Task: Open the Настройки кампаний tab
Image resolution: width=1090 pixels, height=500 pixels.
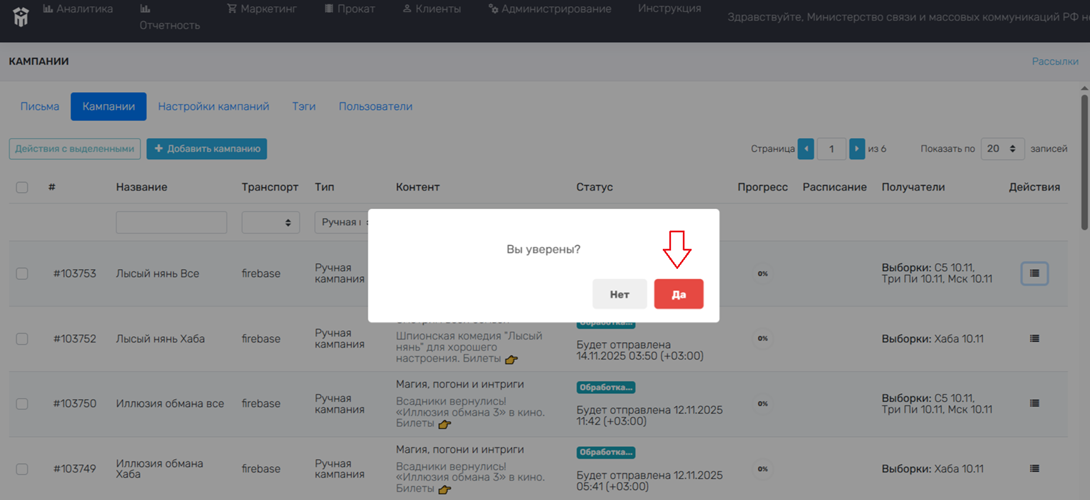Action: click(x=213, y=107)
